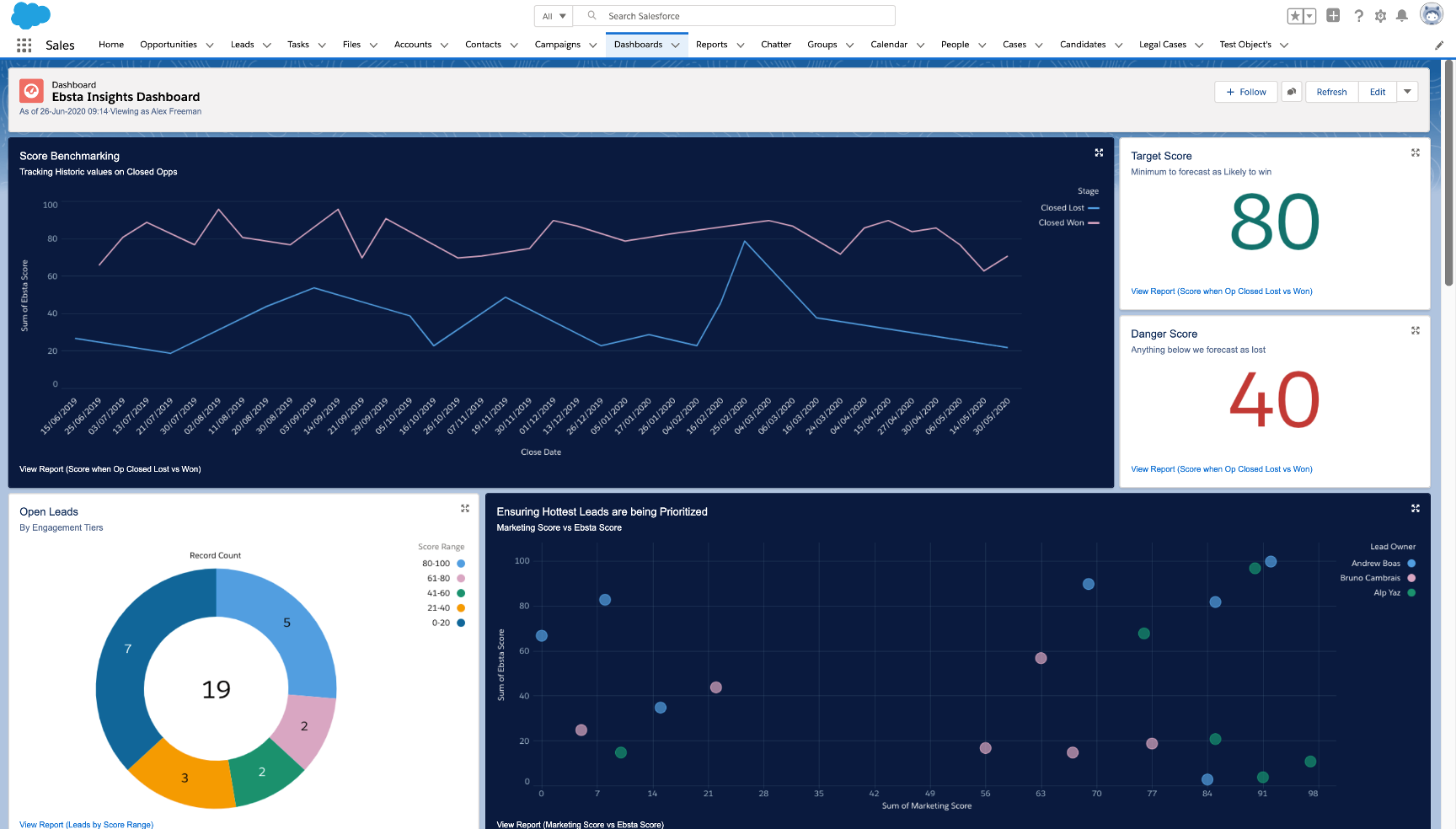Expand the Opportunities tab dropdown arrow
This screenshot has height=829, width=1456.
210,45
